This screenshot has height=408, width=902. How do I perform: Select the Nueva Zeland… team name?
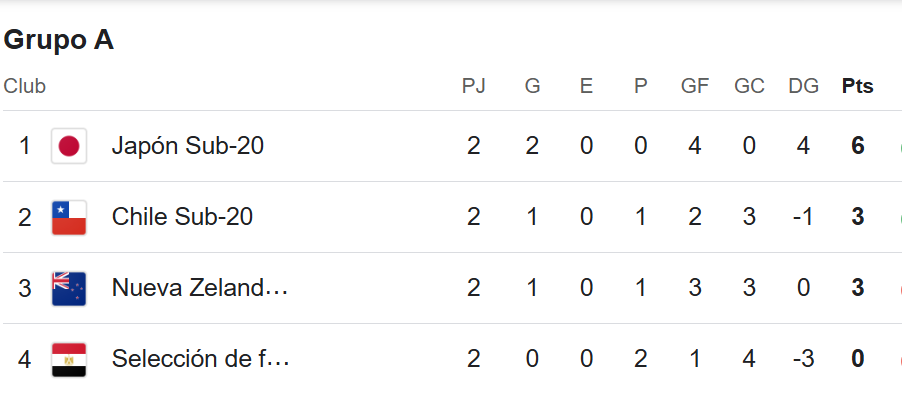pos(200,288)
